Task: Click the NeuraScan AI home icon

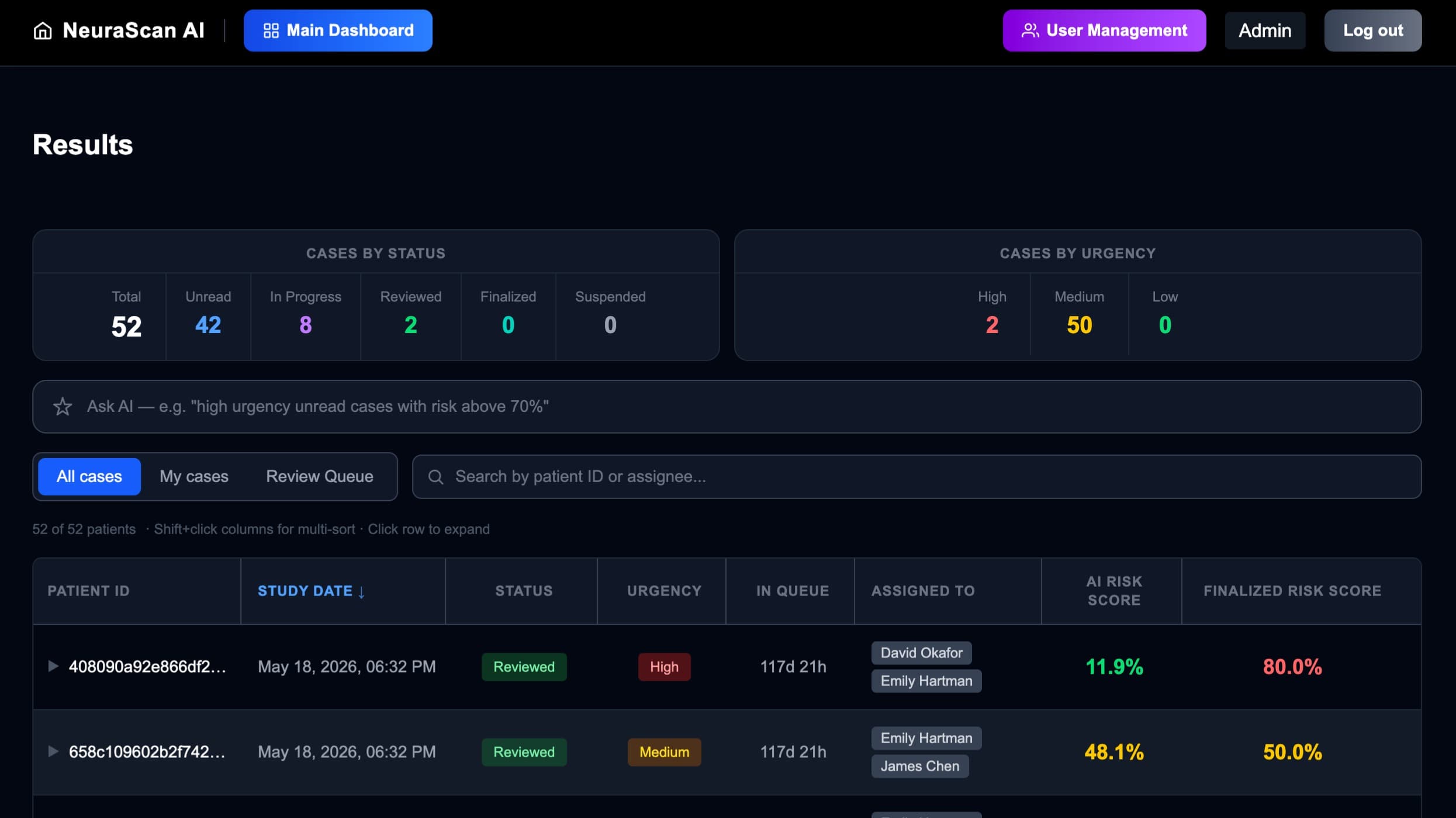Action: (x=43, y=30)
